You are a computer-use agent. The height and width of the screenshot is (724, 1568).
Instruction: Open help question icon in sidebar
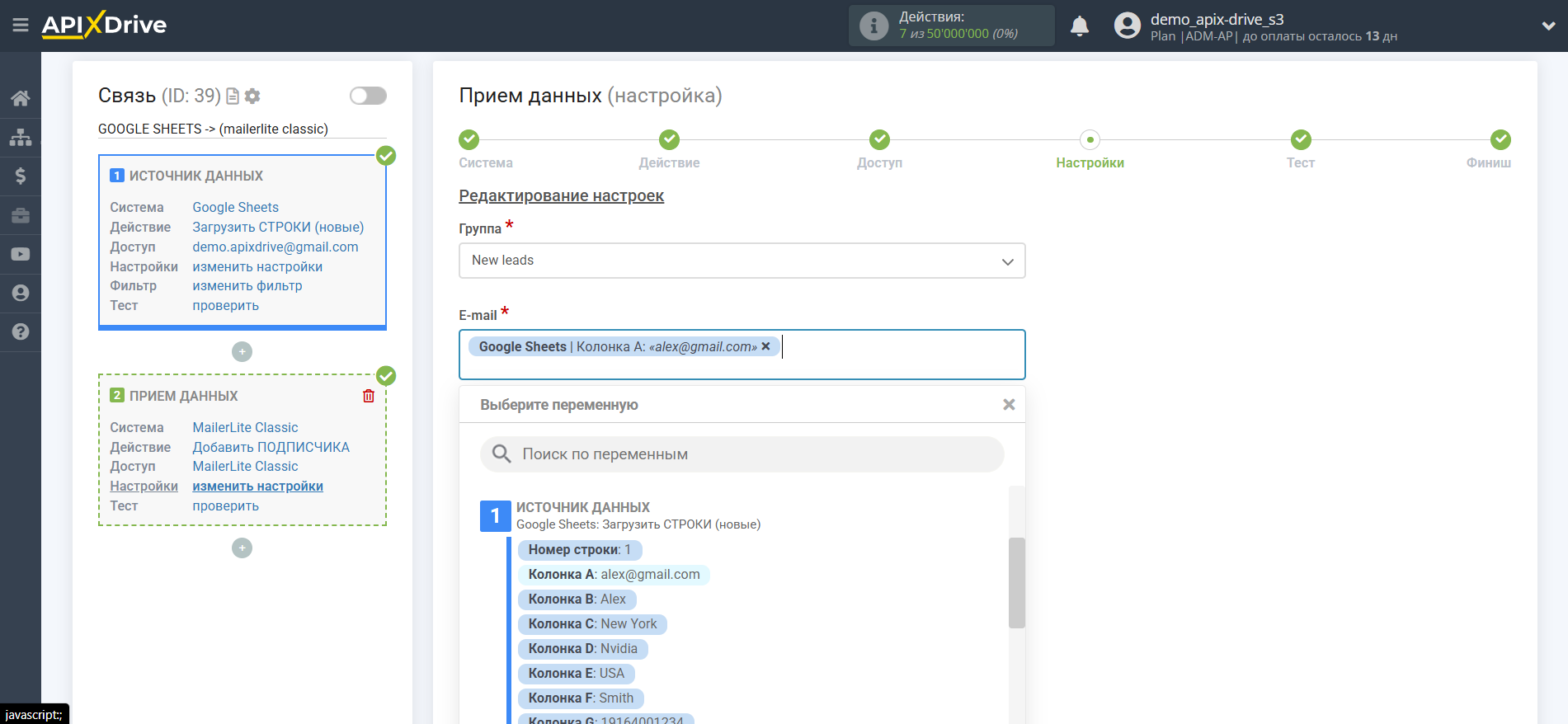click(x=21, y=331)
